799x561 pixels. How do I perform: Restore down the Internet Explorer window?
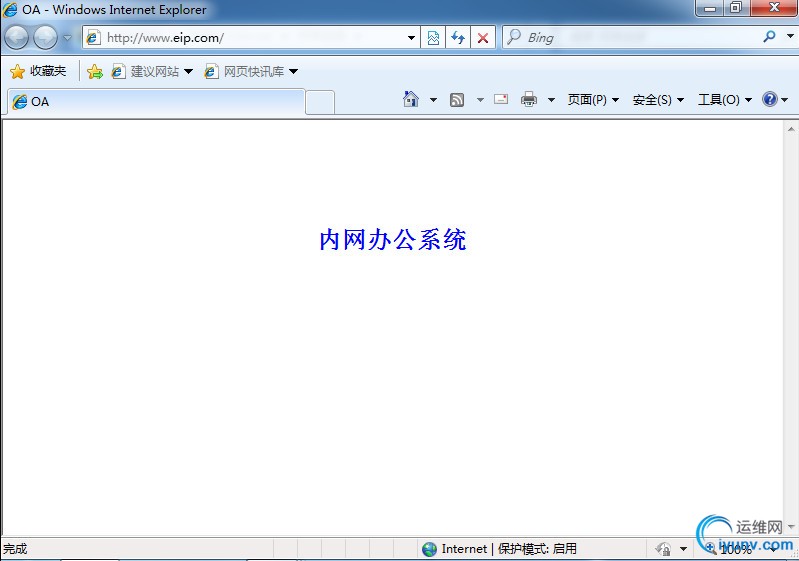pos(736,8)
